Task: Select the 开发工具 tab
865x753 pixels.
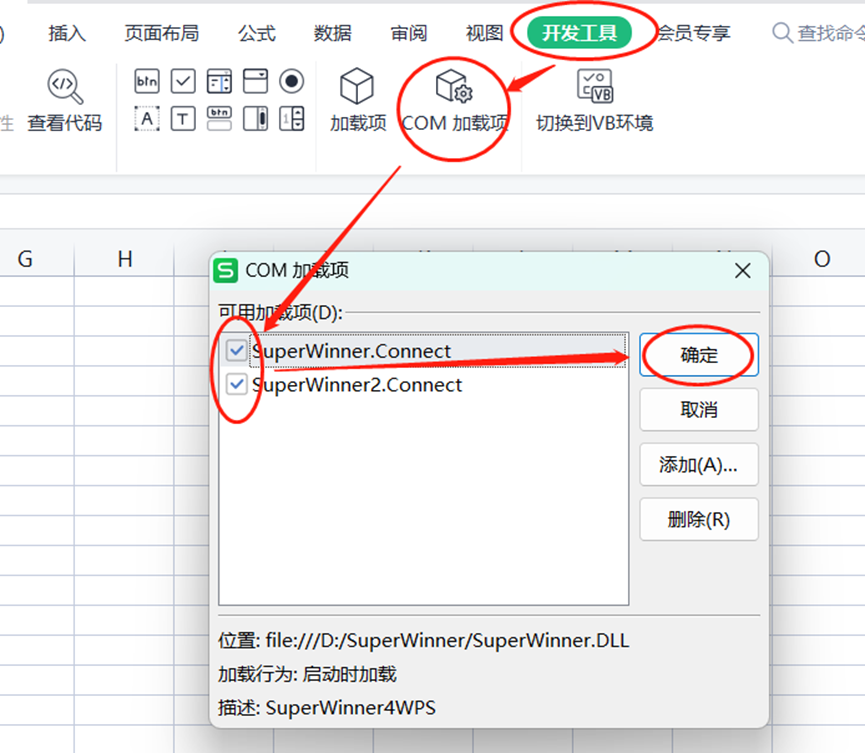Action: 579,33
